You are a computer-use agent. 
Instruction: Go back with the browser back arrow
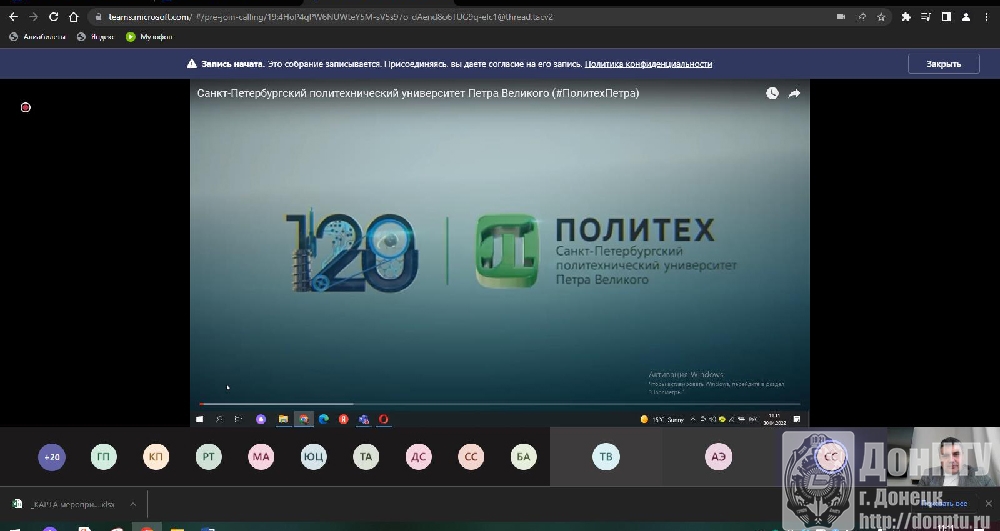pos(13,17)
